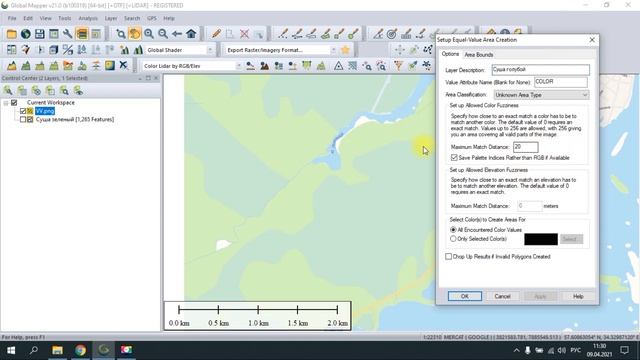Click the globe online data icon
This screenshot has width=640, height=360.
click(26, 34)
